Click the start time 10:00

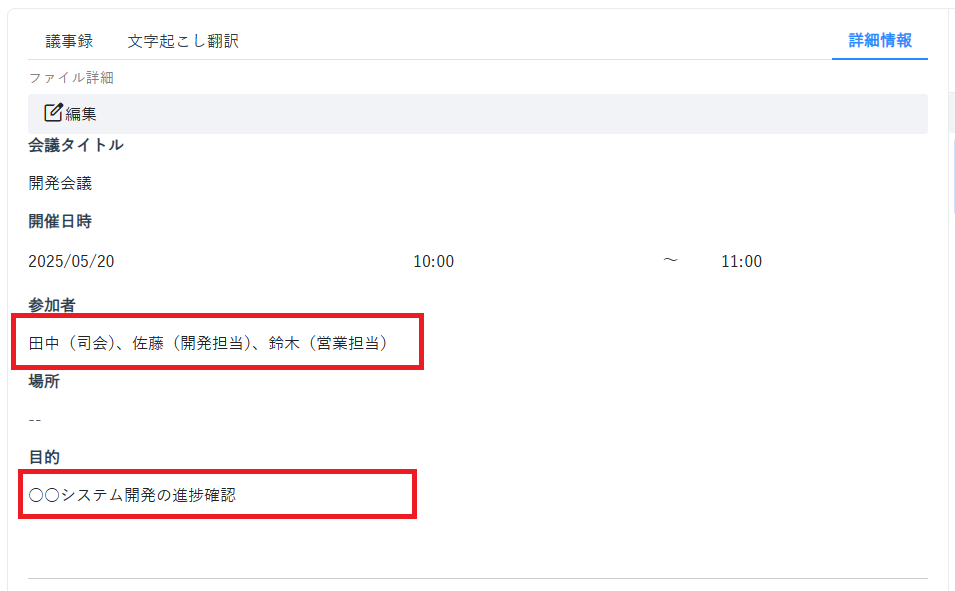click(x=434, y=261)
